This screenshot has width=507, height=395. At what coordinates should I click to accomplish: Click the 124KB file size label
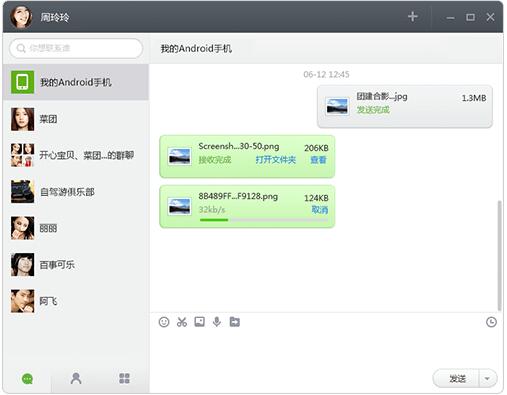(316, 198)
